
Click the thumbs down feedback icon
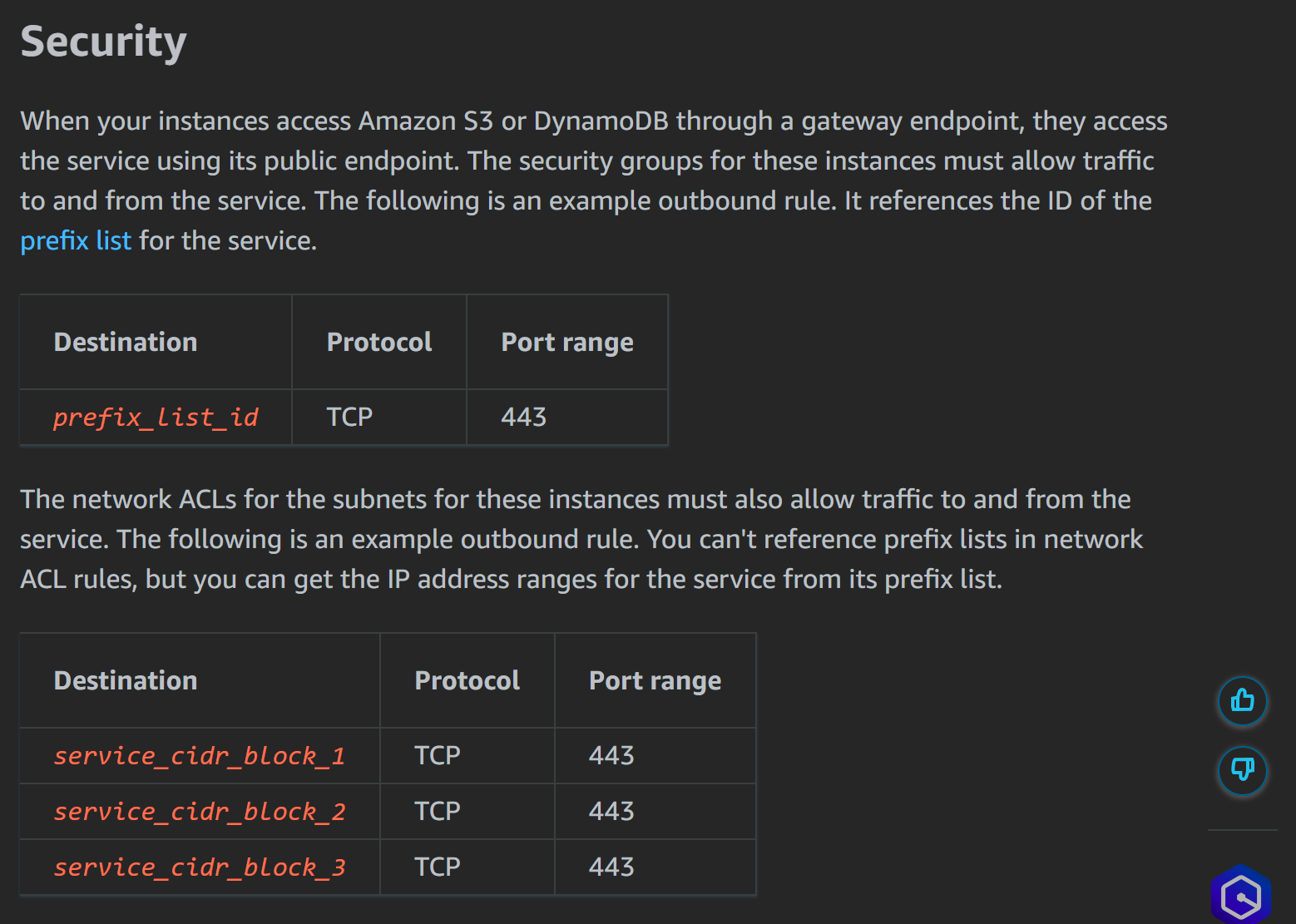pos(1243,770)
